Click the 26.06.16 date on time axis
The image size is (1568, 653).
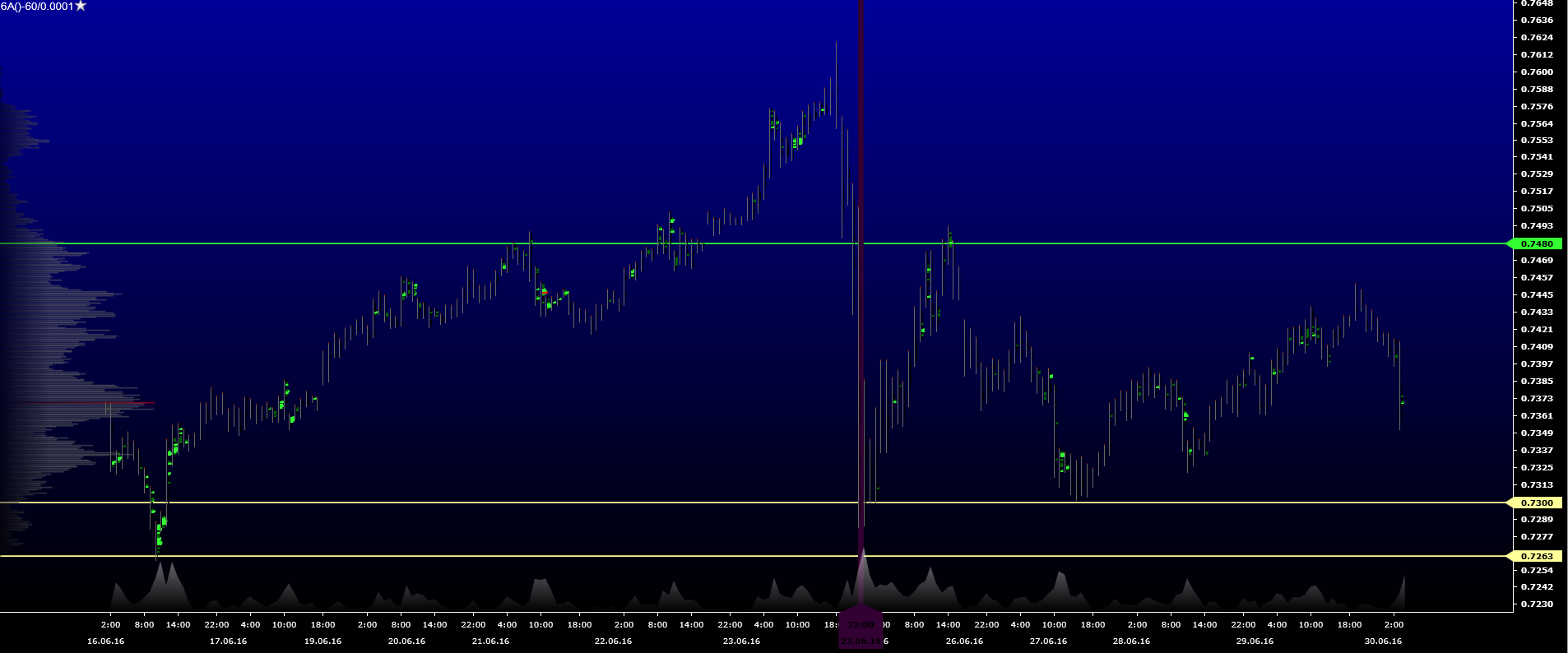[x=964, y=641]
